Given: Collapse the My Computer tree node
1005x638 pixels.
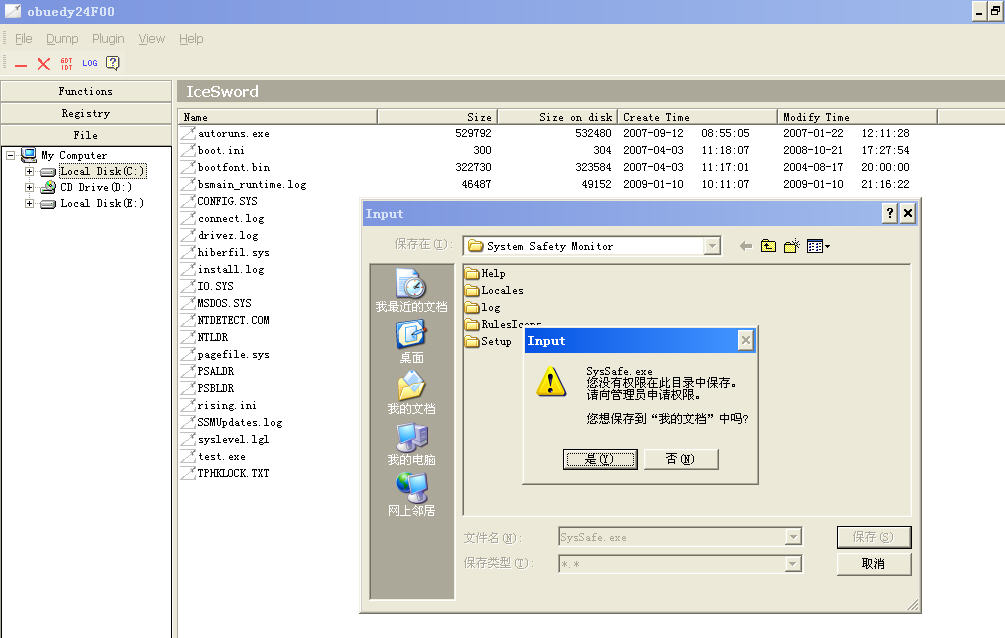Looking at the screenshot, I should (x=11, y=156).
